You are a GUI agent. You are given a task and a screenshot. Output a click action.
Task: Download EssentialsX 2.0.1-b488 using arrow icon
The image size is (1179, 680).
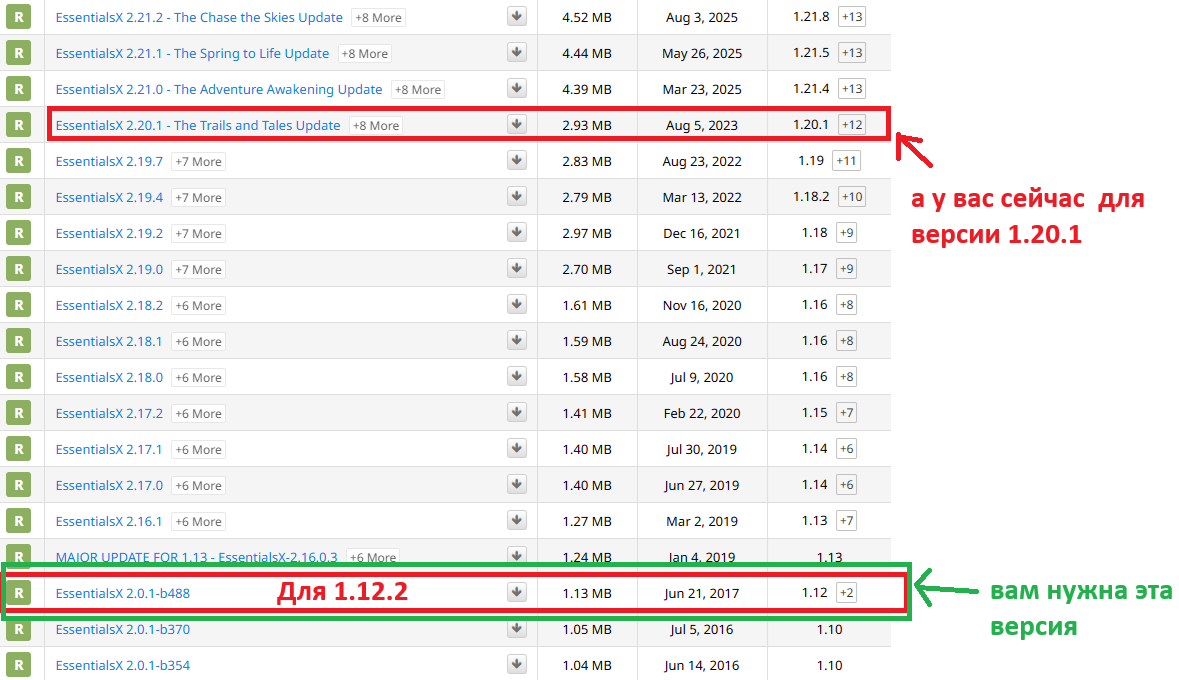(x=516, y=593)
